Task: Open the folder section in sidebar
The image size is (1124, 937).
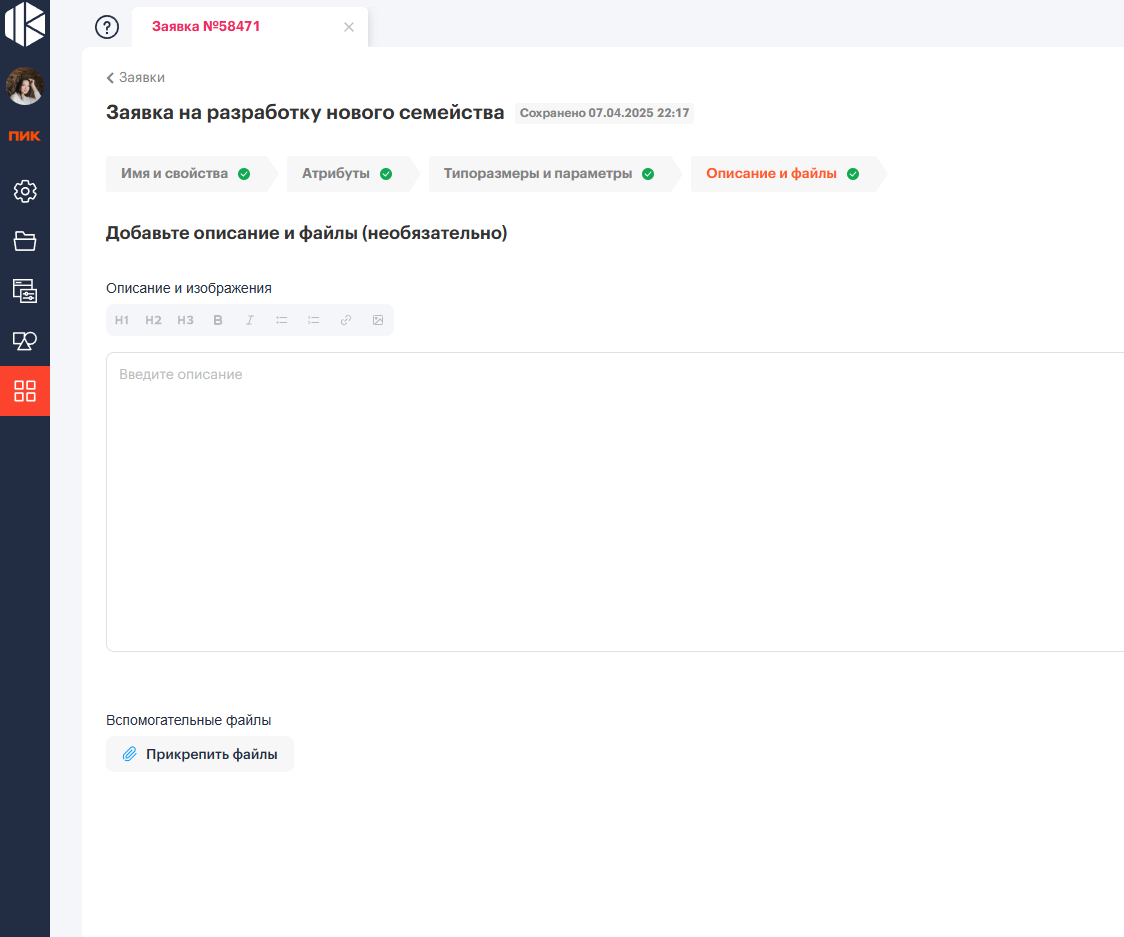Action: [x=25, y=241]
